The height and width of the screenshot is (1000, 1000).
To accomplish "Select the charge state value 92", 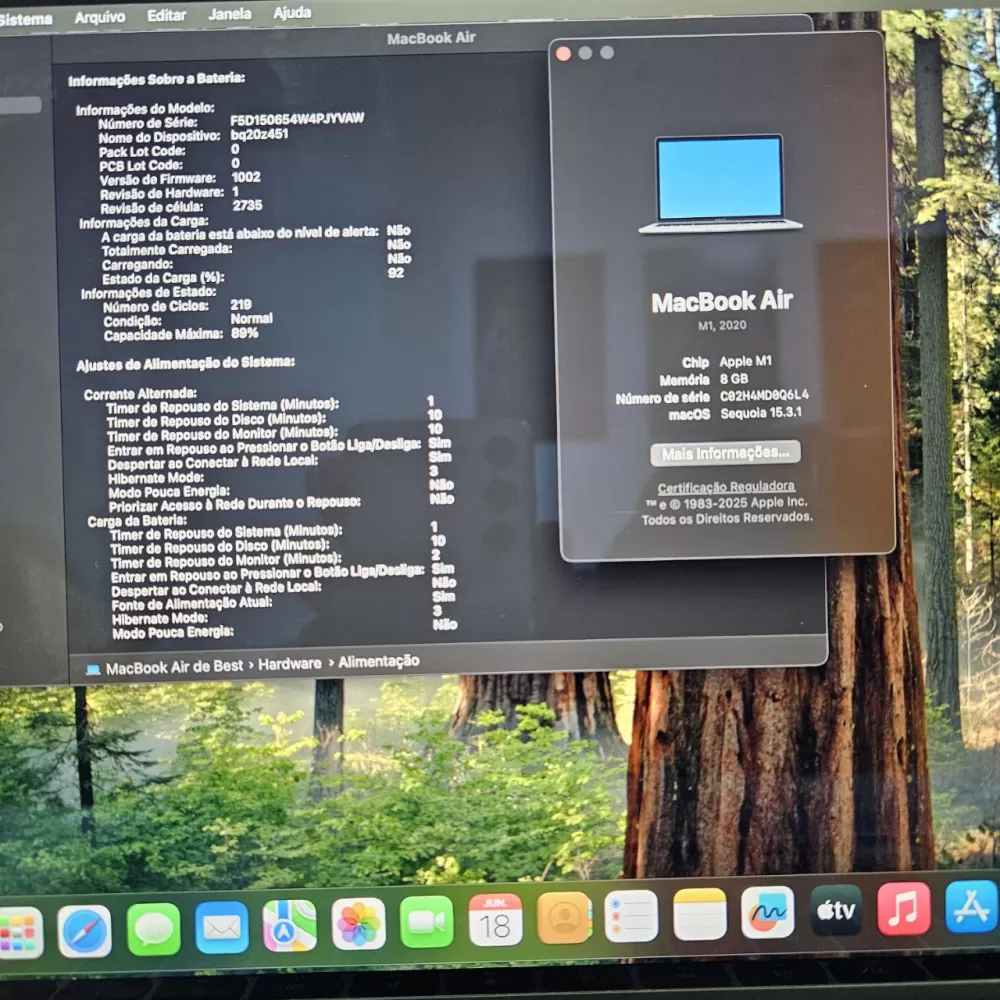I will coord(395,273).
